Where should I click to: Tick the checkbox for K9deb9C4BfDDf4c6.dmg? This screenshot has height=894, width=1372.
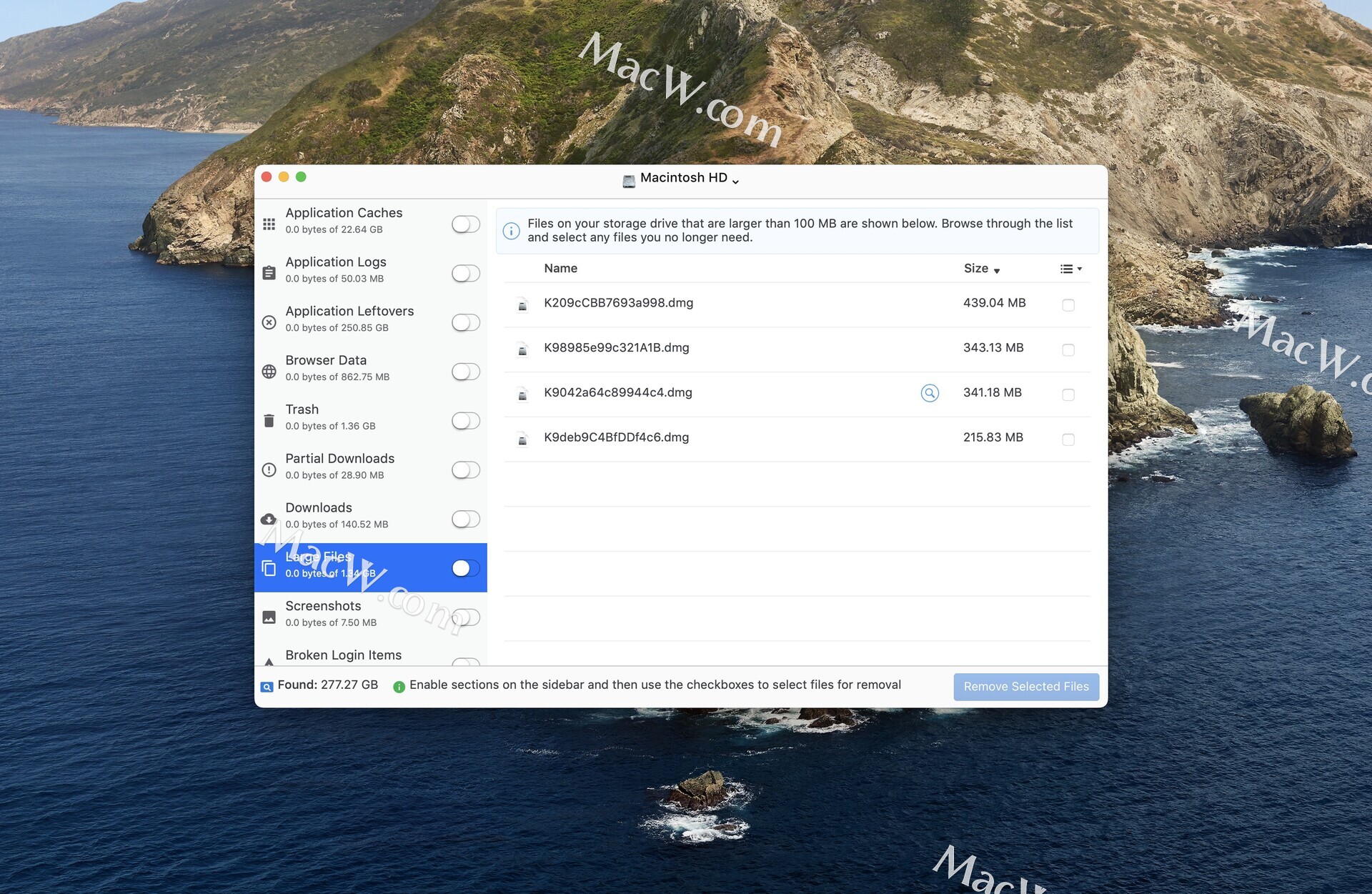(1068, 439)
